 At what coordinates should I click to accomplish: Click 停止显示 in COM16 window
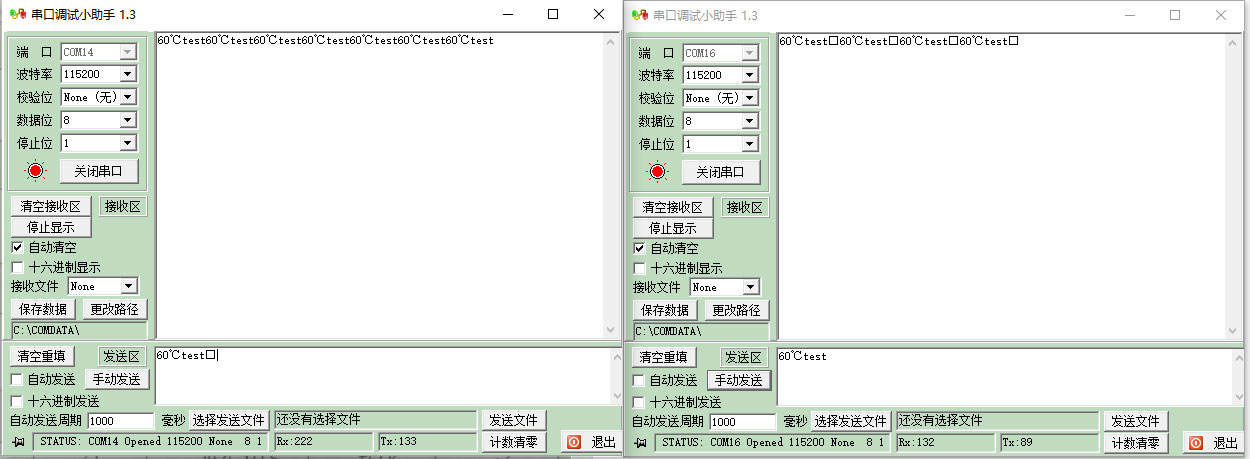pos(673,228)
